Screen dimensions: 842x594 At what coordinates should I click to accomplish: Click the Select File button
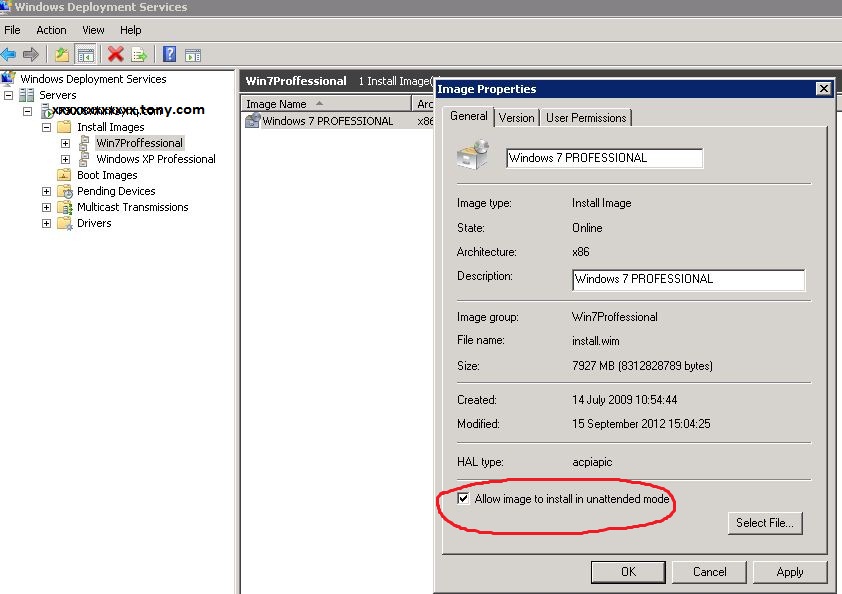click(x=765, y=523)
